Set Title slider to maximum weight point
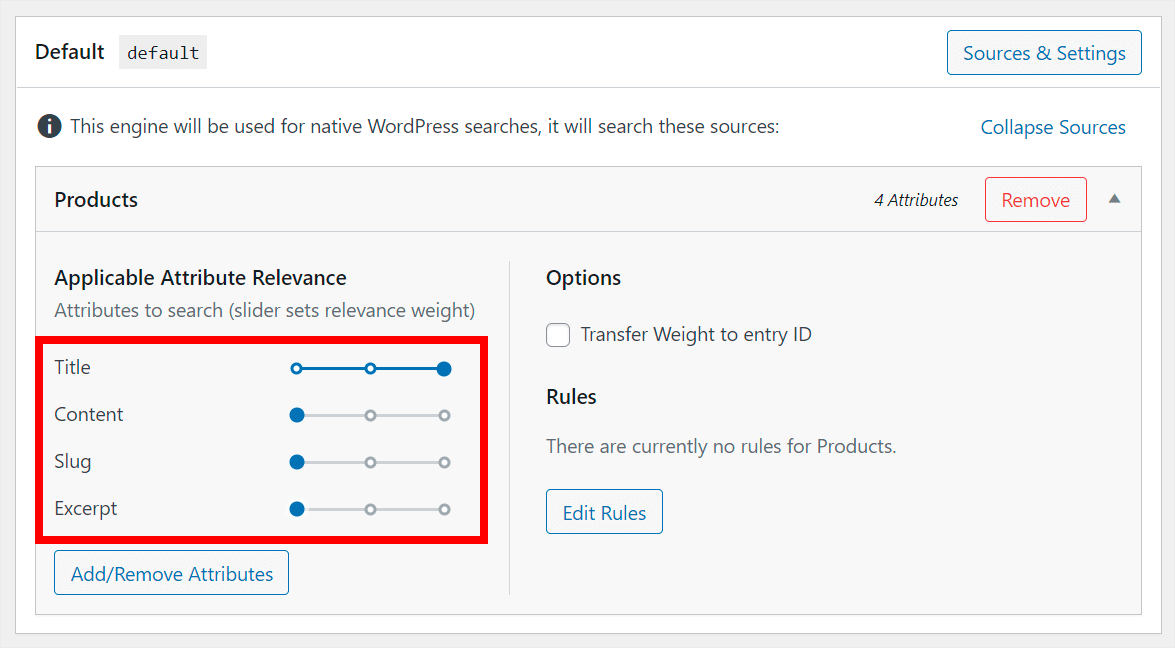1175x648 pixels. point(444,369)
